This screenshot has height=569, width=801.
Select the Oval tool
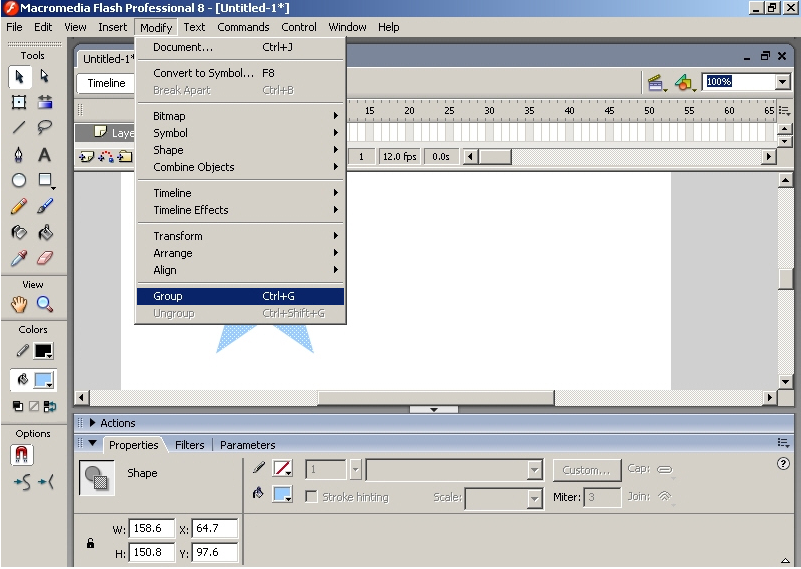19,180
